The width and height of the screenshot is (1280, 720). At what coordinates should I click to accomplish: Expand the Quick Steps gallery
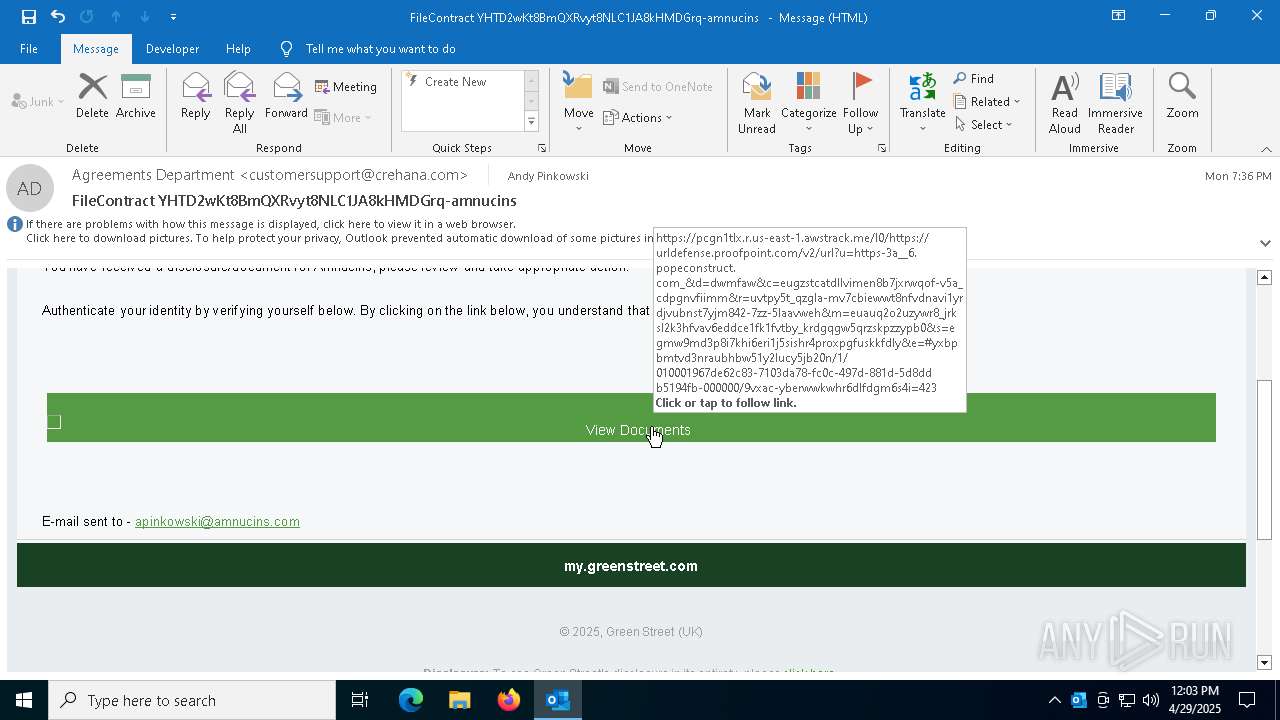(531, 121)
